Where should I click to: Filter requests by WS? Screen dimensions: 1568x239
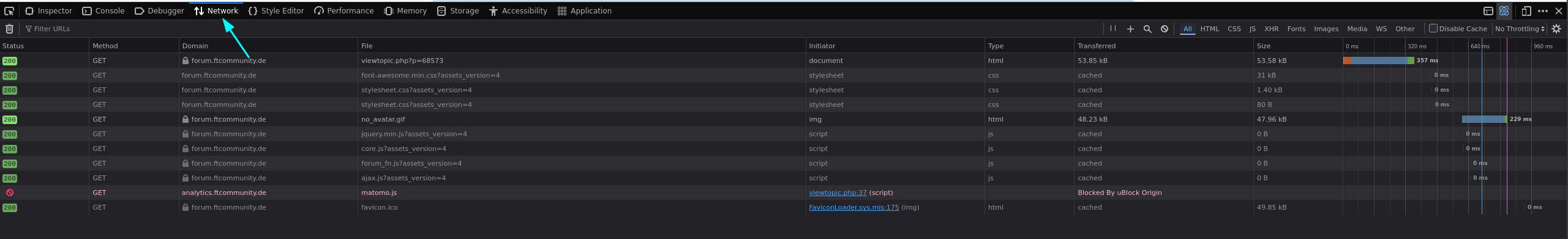[1381, 29]
